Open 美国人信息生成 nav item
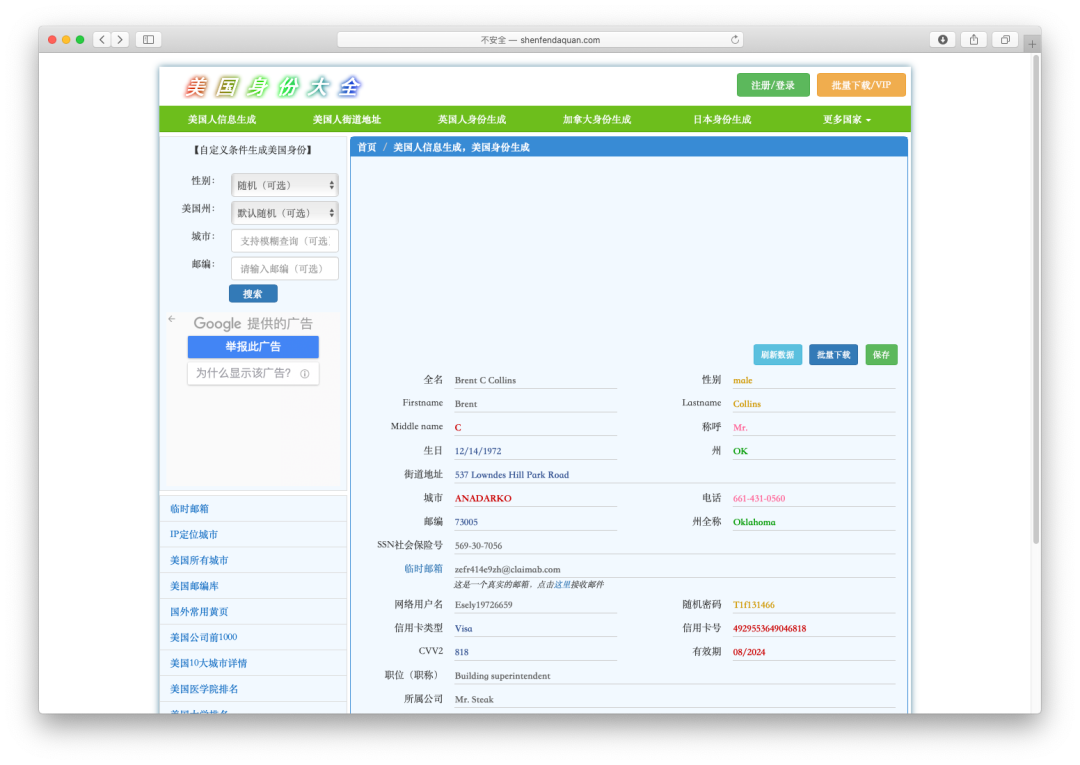 222,119
